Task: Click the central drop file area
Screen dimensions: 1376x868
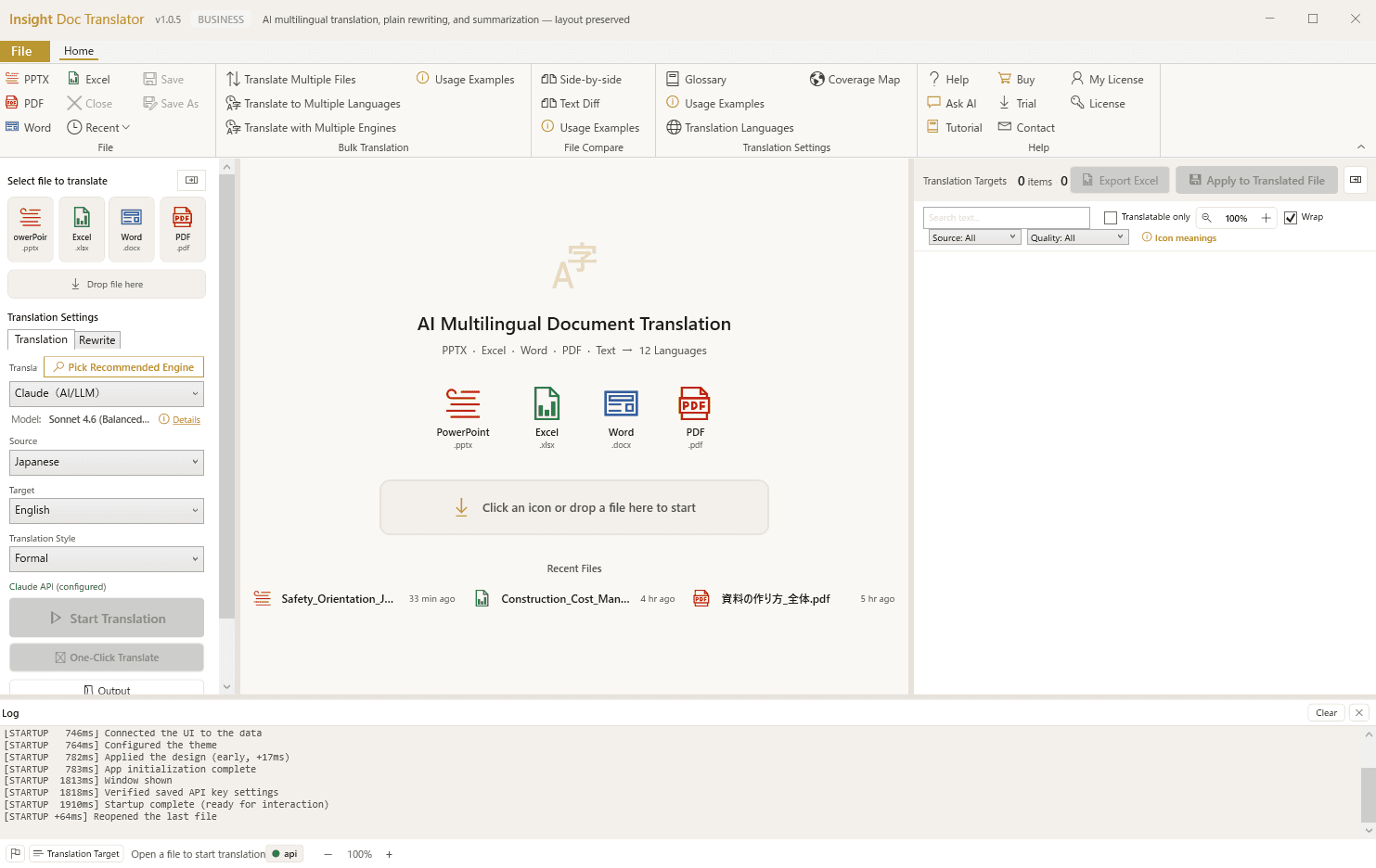Action: pos(574,507)
